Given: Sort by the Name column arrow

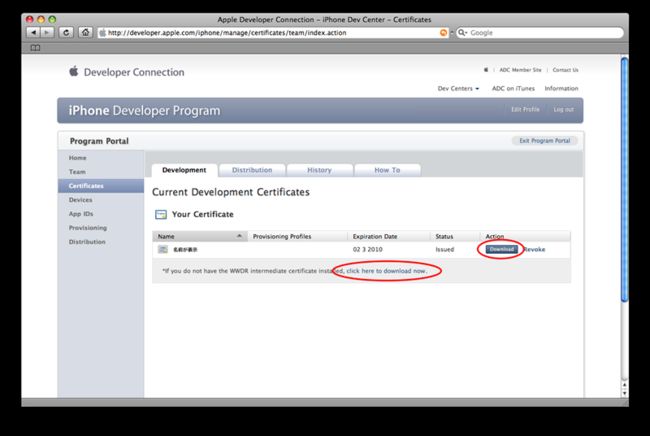Looking at the screenshot, I should coord(239,236).
